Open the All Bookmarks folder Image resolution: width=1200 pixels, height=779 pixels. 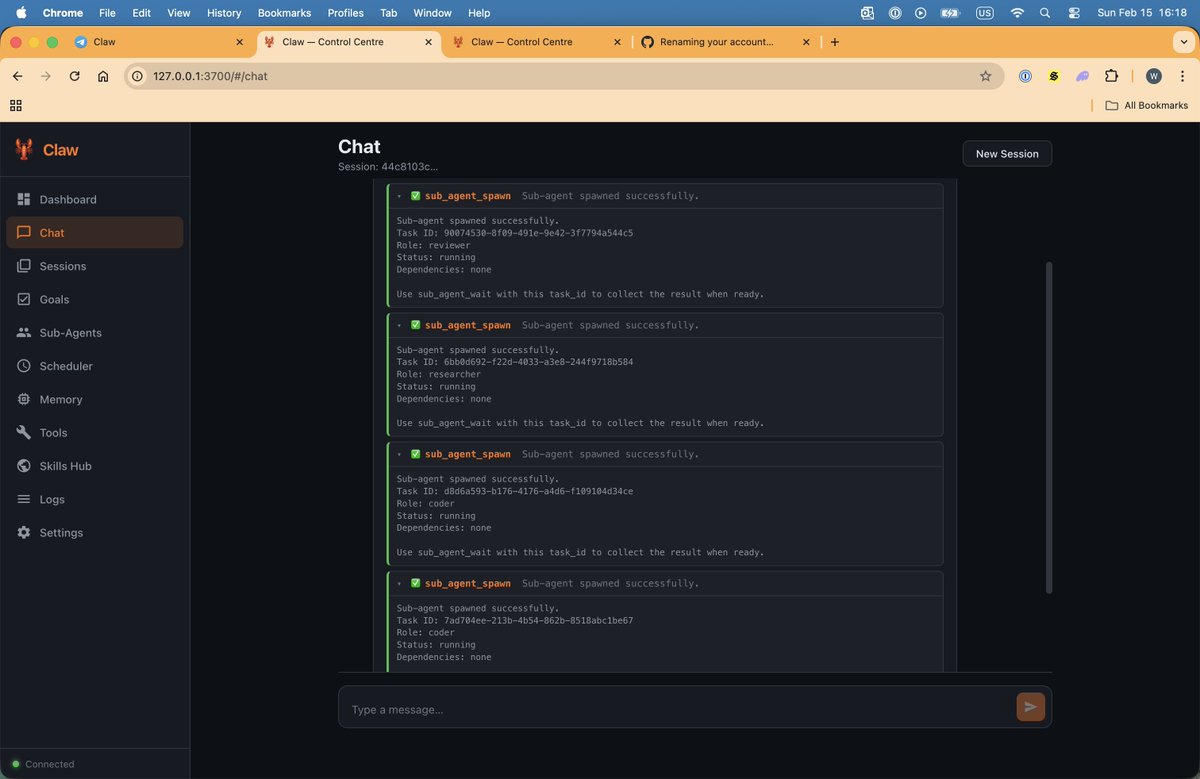[1146, 105]
